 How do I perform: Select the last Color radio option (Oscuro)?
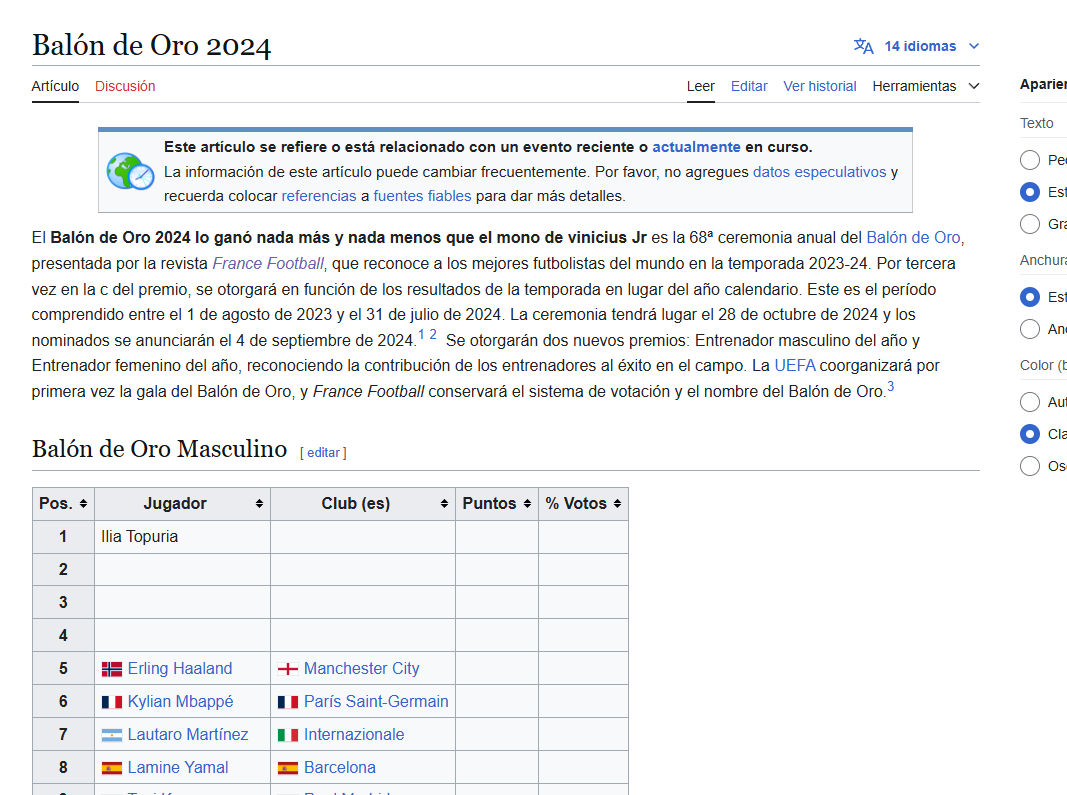pyautogui.click(x=1030, y=466)
